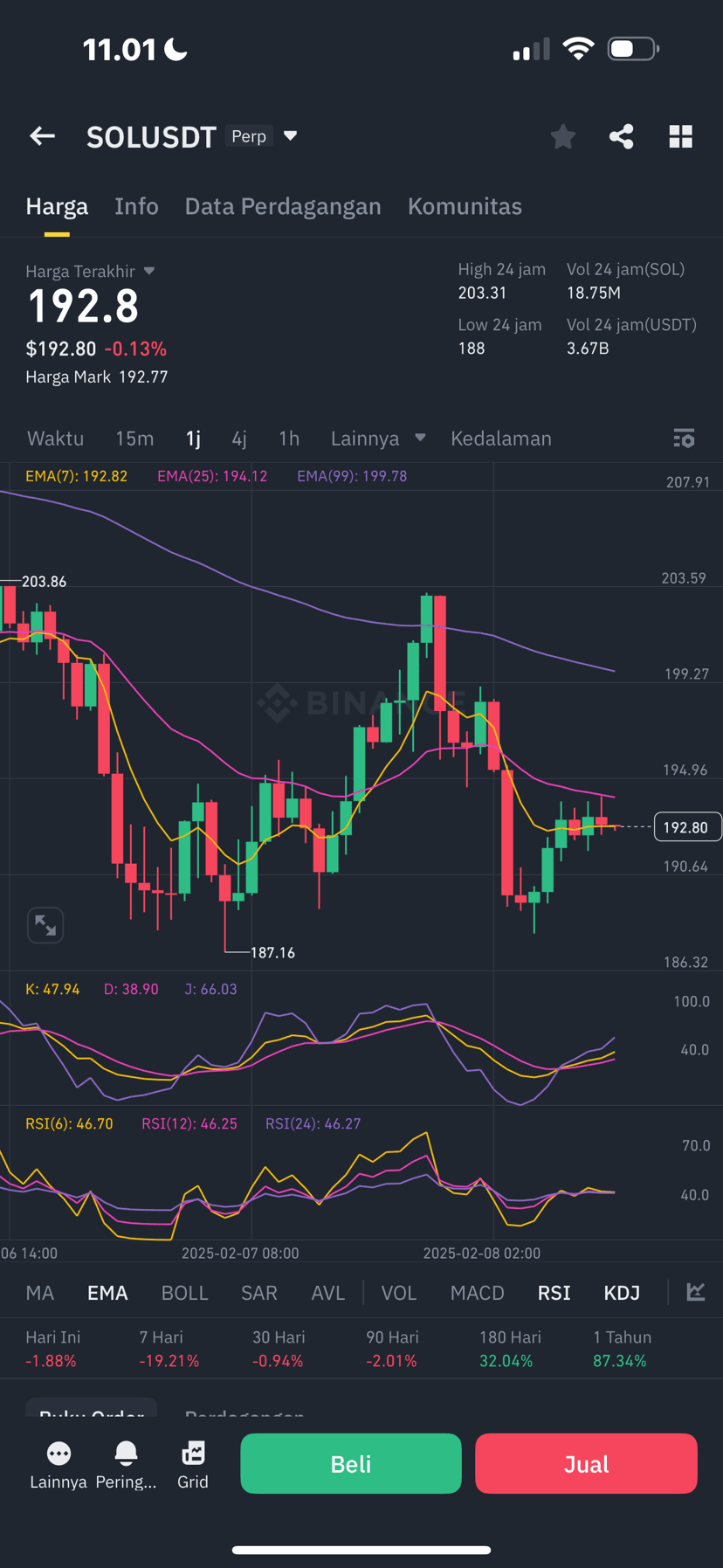The width and height of the screenshot is (723, 1568).
Task: Switch to the Info tab
Action: (136, 206)
